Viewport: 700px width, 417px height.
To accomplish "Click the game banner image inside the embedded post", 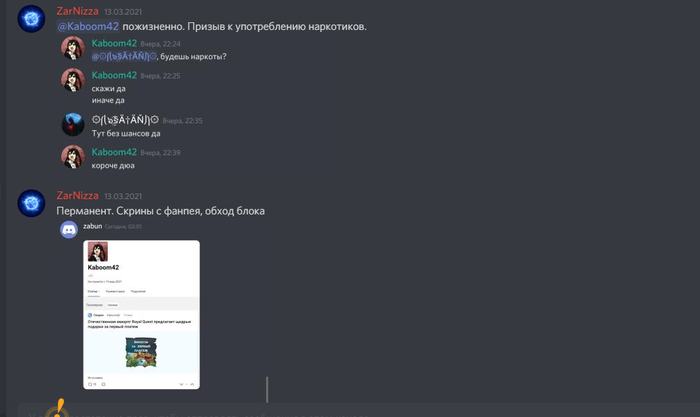I will point(141,352).
